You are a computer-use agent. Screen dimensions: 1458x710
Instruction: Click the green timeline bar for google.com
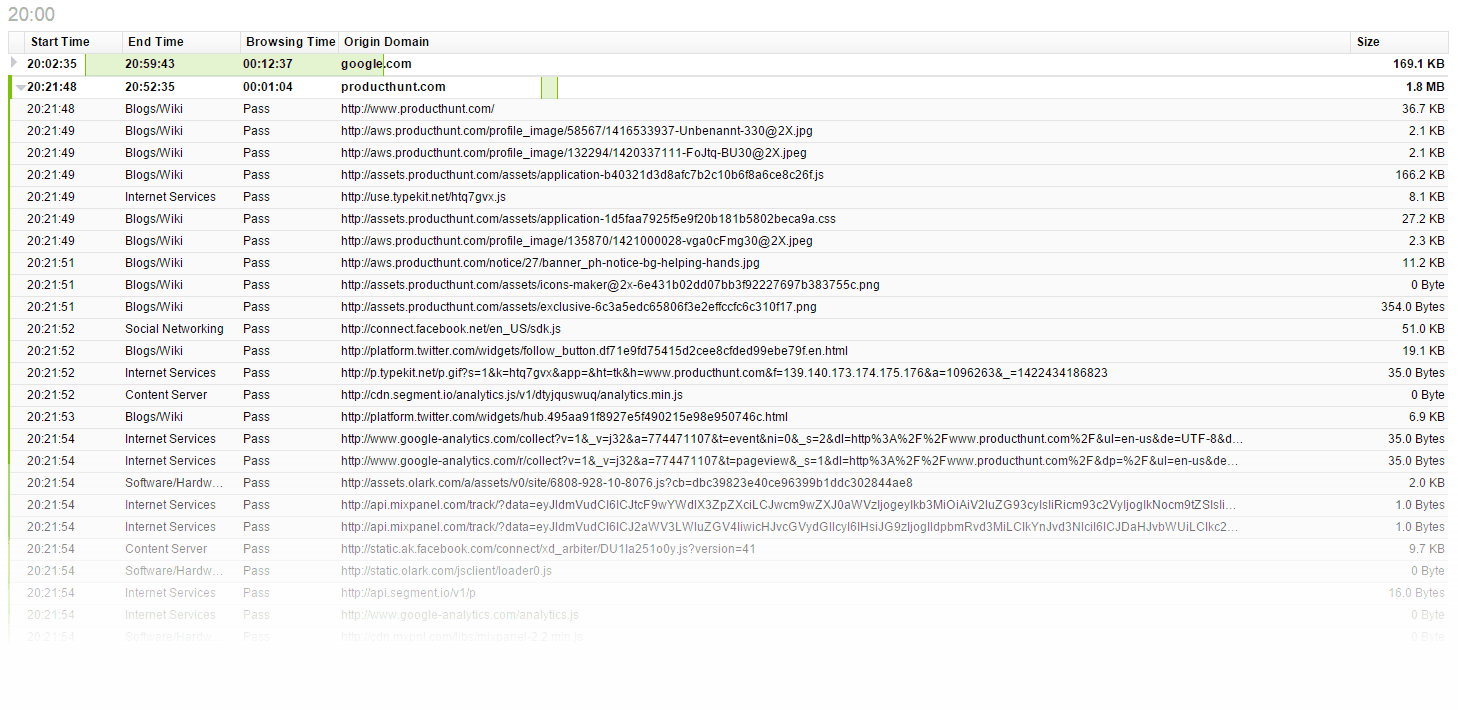tap(234, 64)
